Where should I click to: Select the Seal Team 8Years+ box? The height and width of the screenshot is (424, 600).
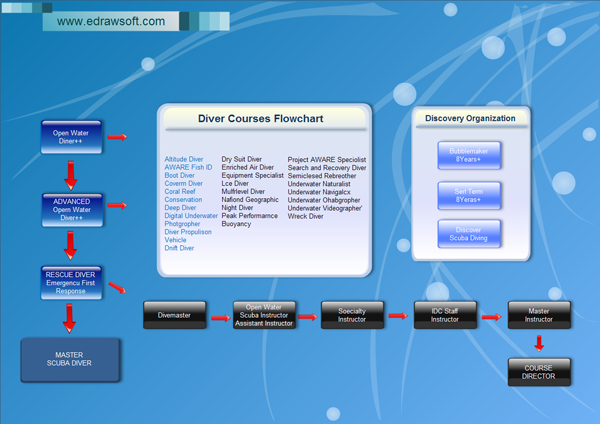(469, 196)
